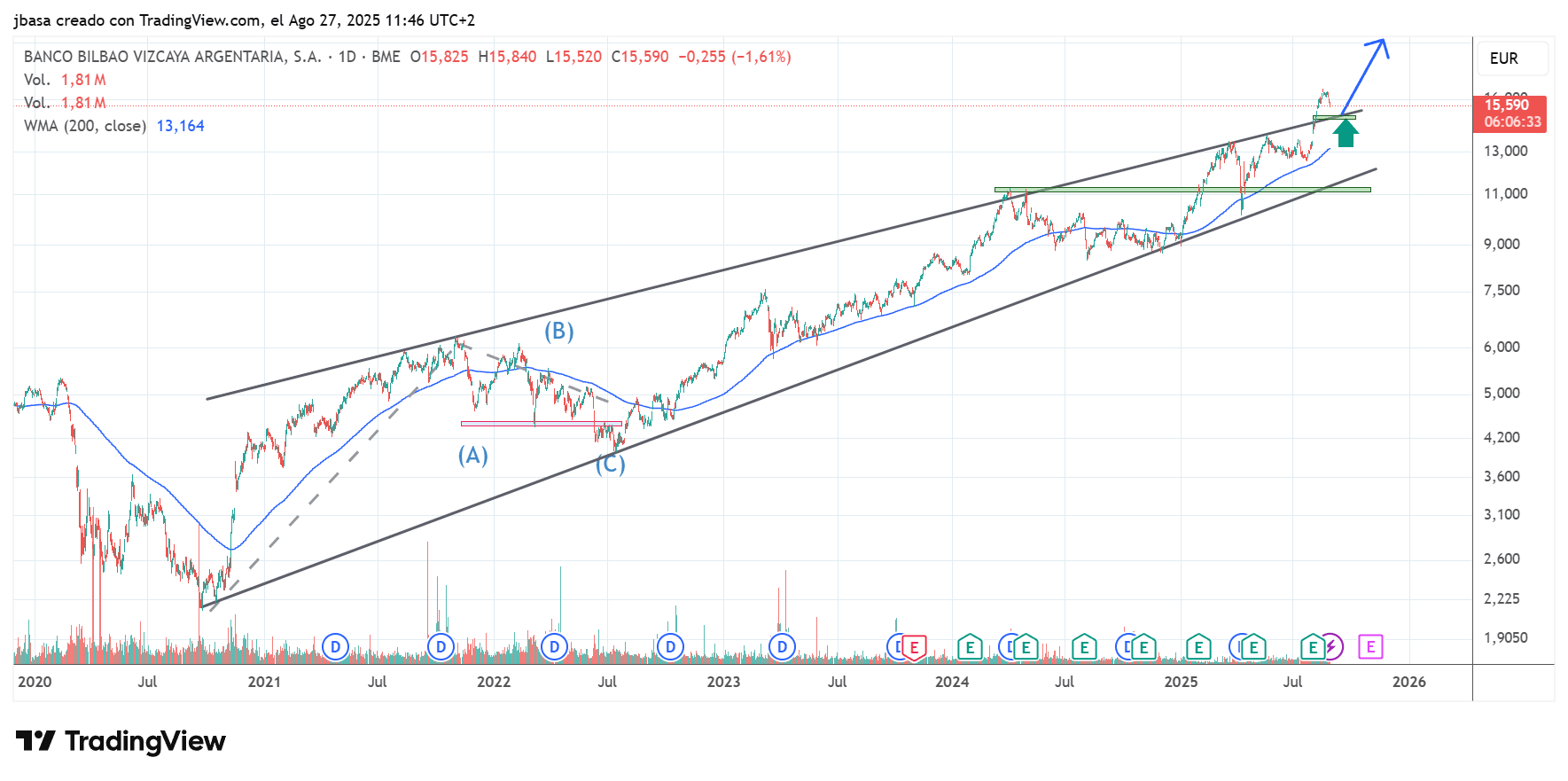The image size is (1568, 781).
Task: Click the 3,600 price axis label
Action: pyautogui.click(x=1502, y=477)
